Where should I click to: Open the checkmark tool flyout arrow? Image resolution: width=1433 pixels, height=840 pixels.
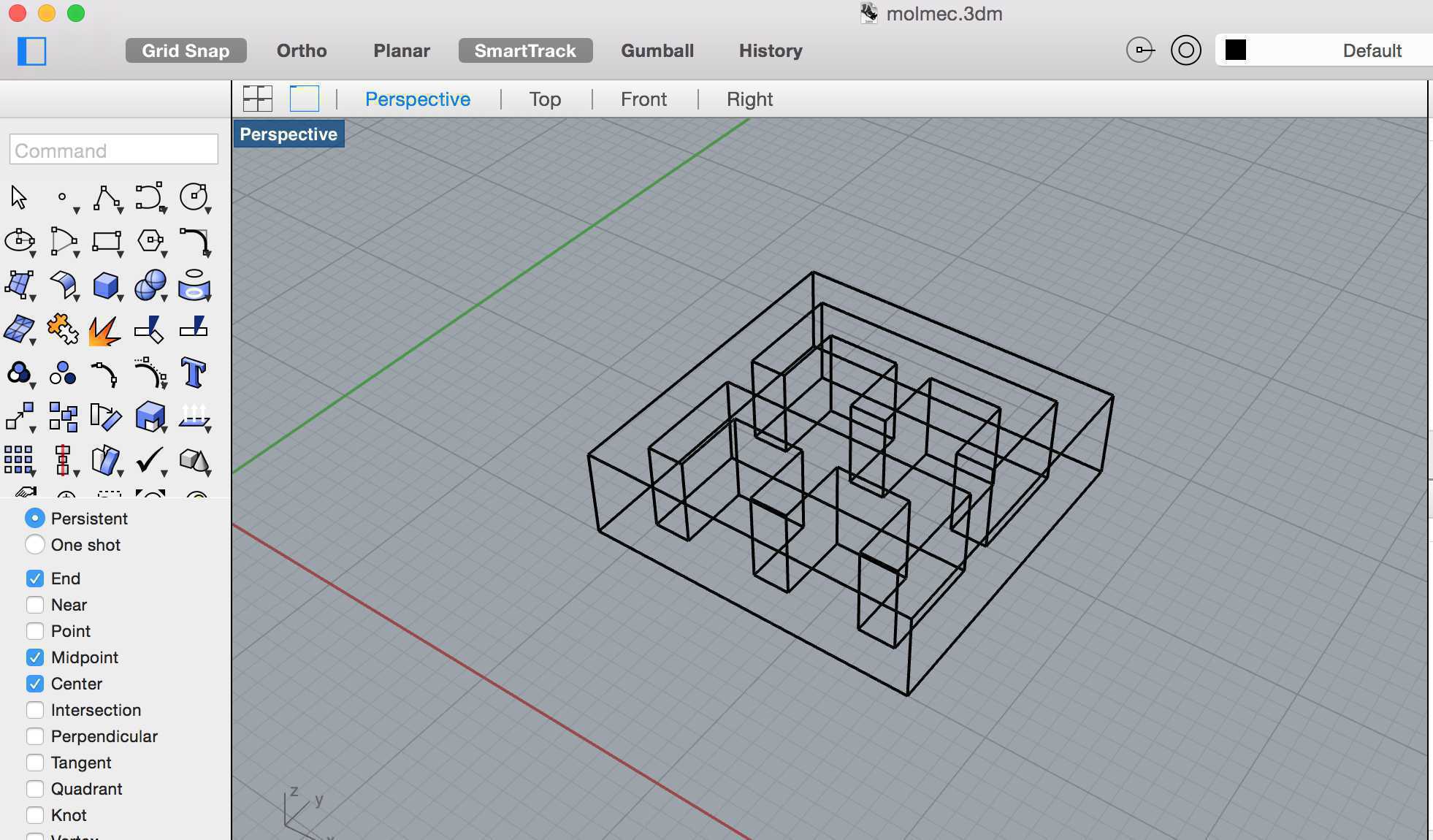164,473
